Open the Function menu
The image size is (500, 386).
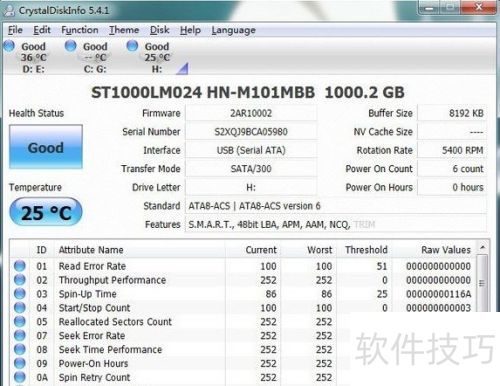[x=80, y=30]
